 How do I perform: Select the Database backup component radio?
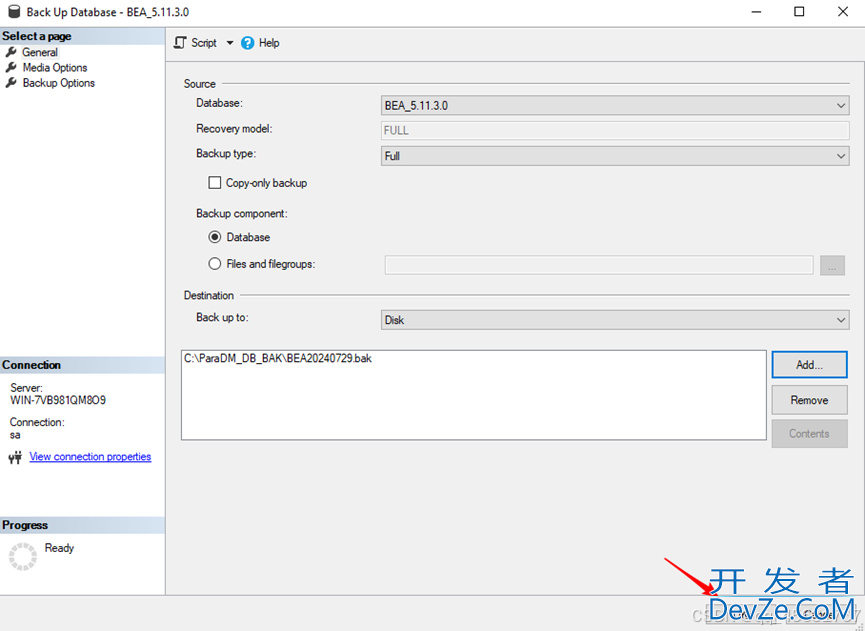point(215,237)
